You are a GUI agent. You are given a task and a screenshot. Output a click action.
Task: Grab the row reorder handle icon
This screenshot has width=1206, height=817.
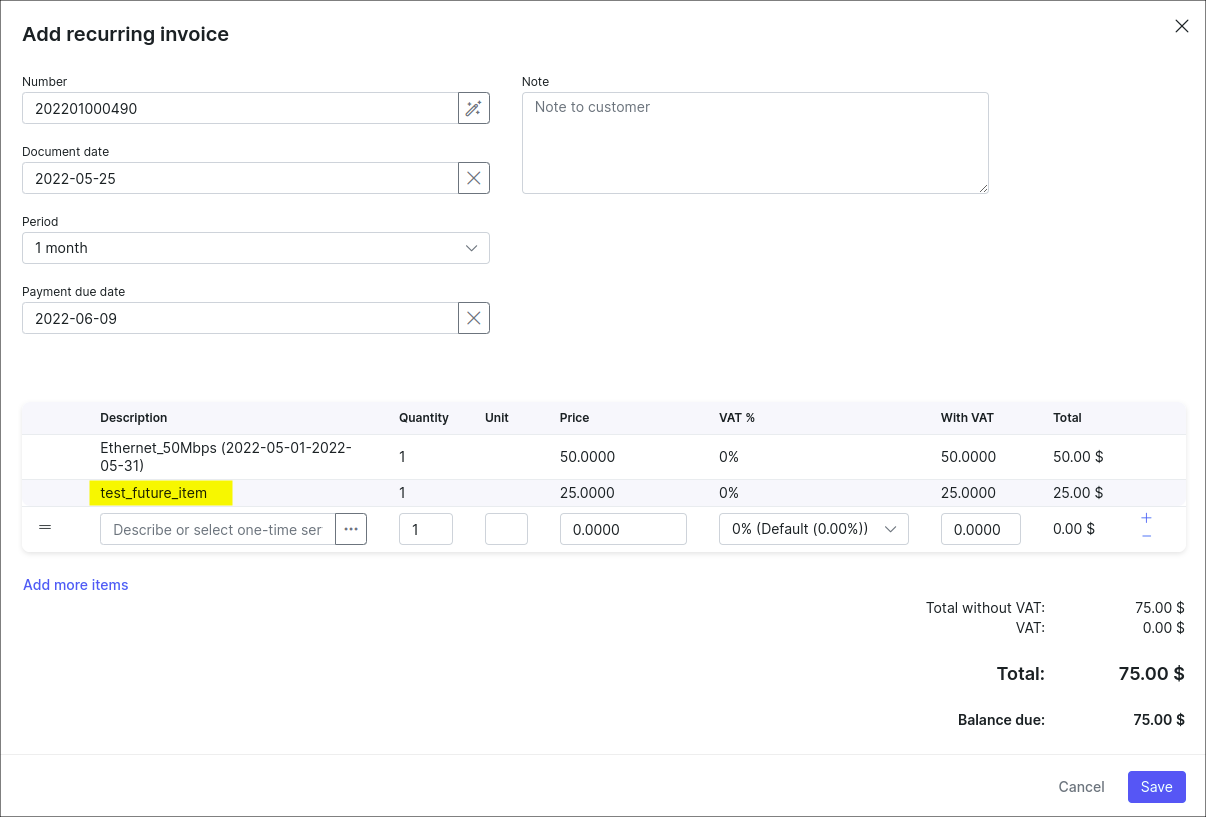point(45,527)
